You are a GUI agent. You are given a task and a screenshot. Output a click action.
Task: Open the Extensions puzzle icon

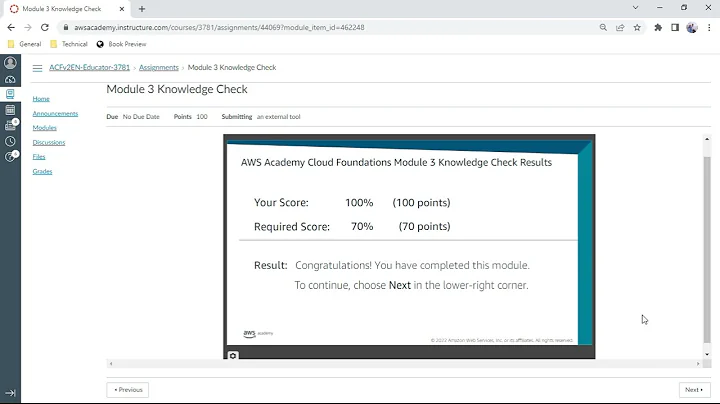[658, 28]
